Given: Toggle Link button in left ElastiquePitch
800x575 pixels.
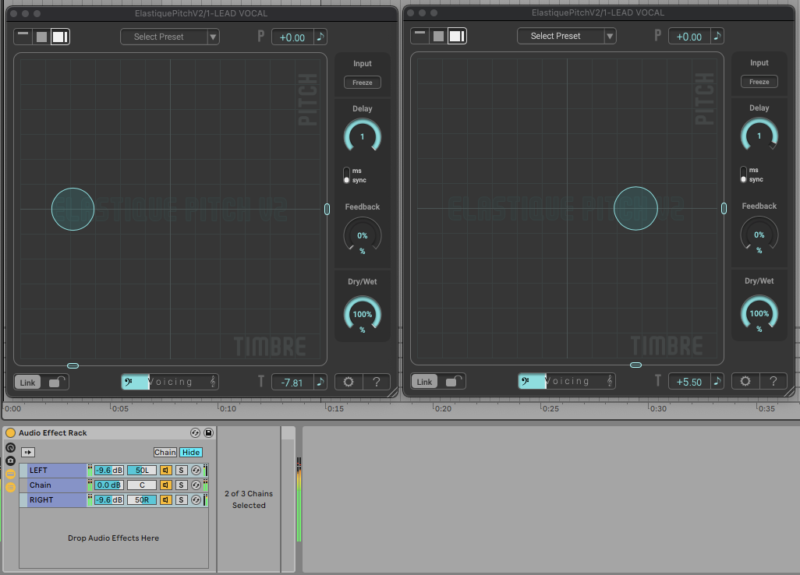Looking at the screenshot, I should [x=27, y=381].
